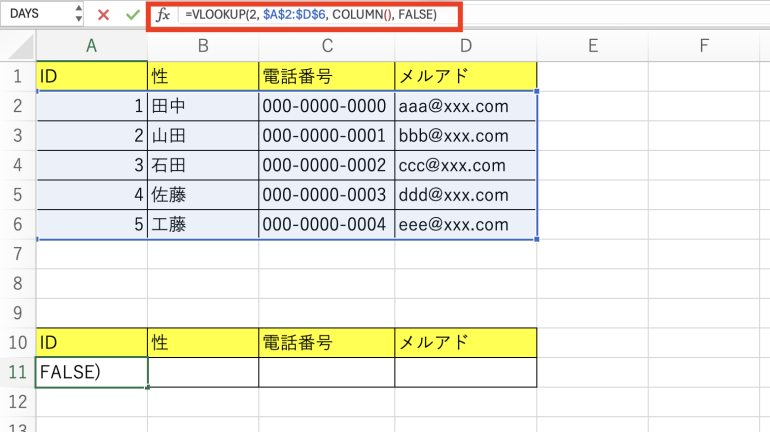Select row 4 header
The image size is (770, 432).
click(18, 165)
